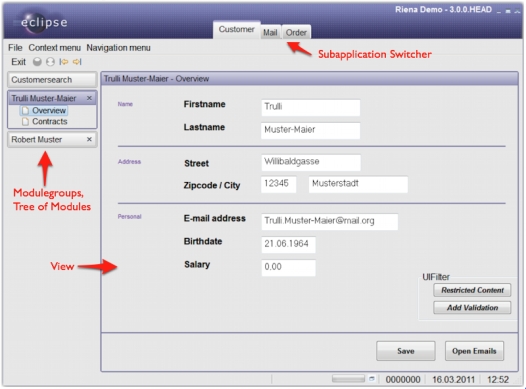Click the Exit toolbar item
Viewport: 526px width, 389px height.
tap(18, 62)
